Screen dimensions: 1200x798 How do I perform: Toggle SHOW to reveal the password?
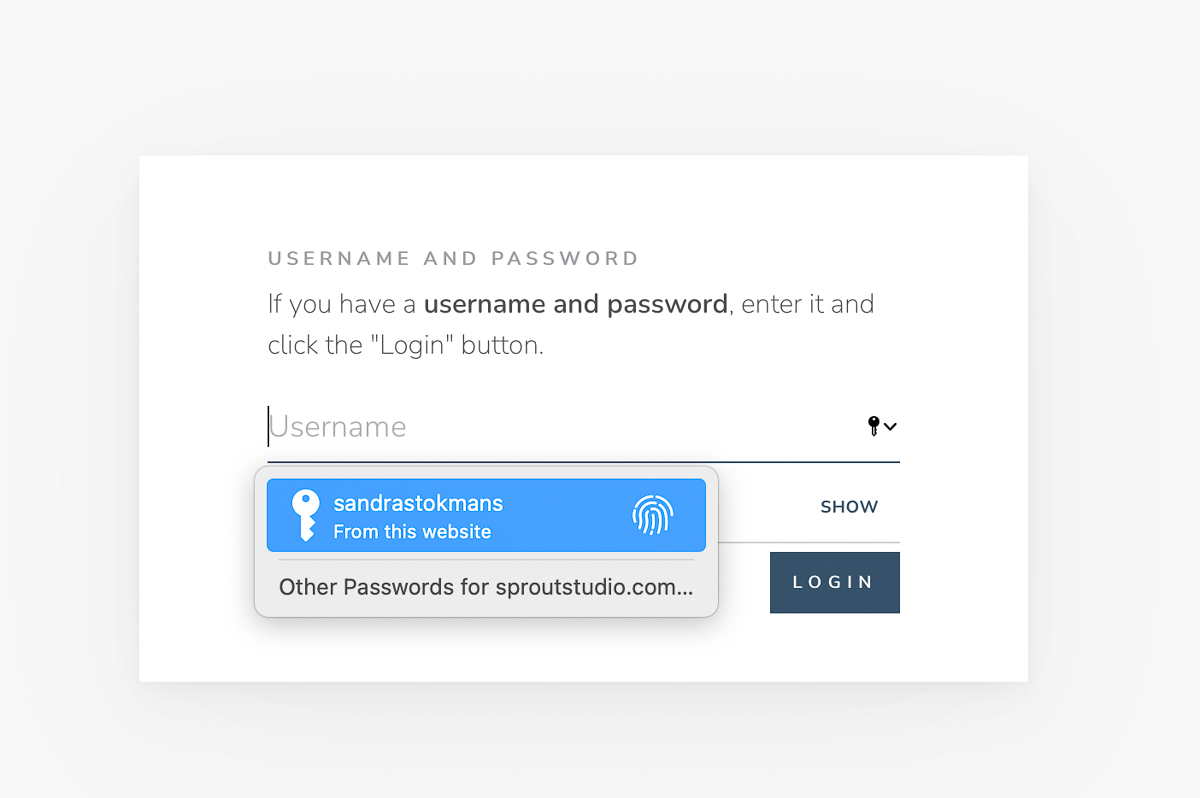point(849,507)
